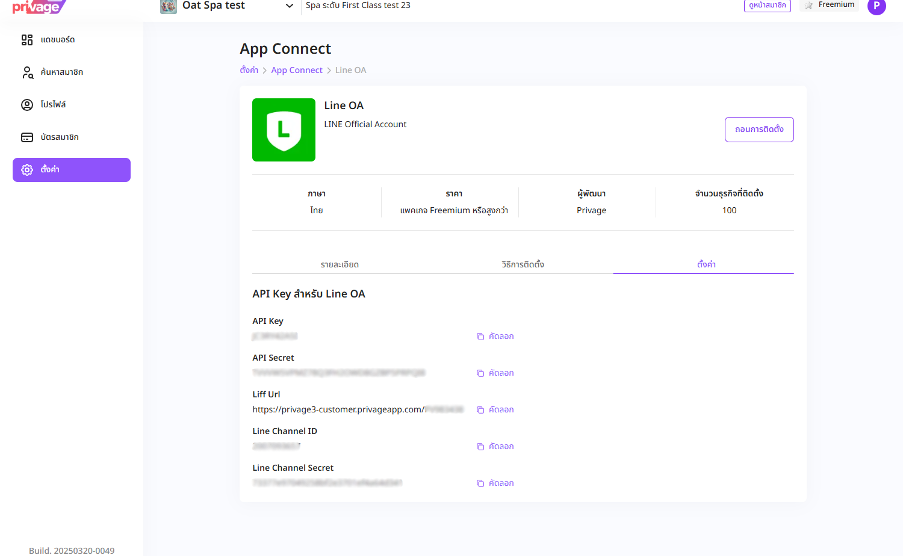Click the uninstall button for Line OA
This screenshot has width=904, height=556.
(758, 129)
